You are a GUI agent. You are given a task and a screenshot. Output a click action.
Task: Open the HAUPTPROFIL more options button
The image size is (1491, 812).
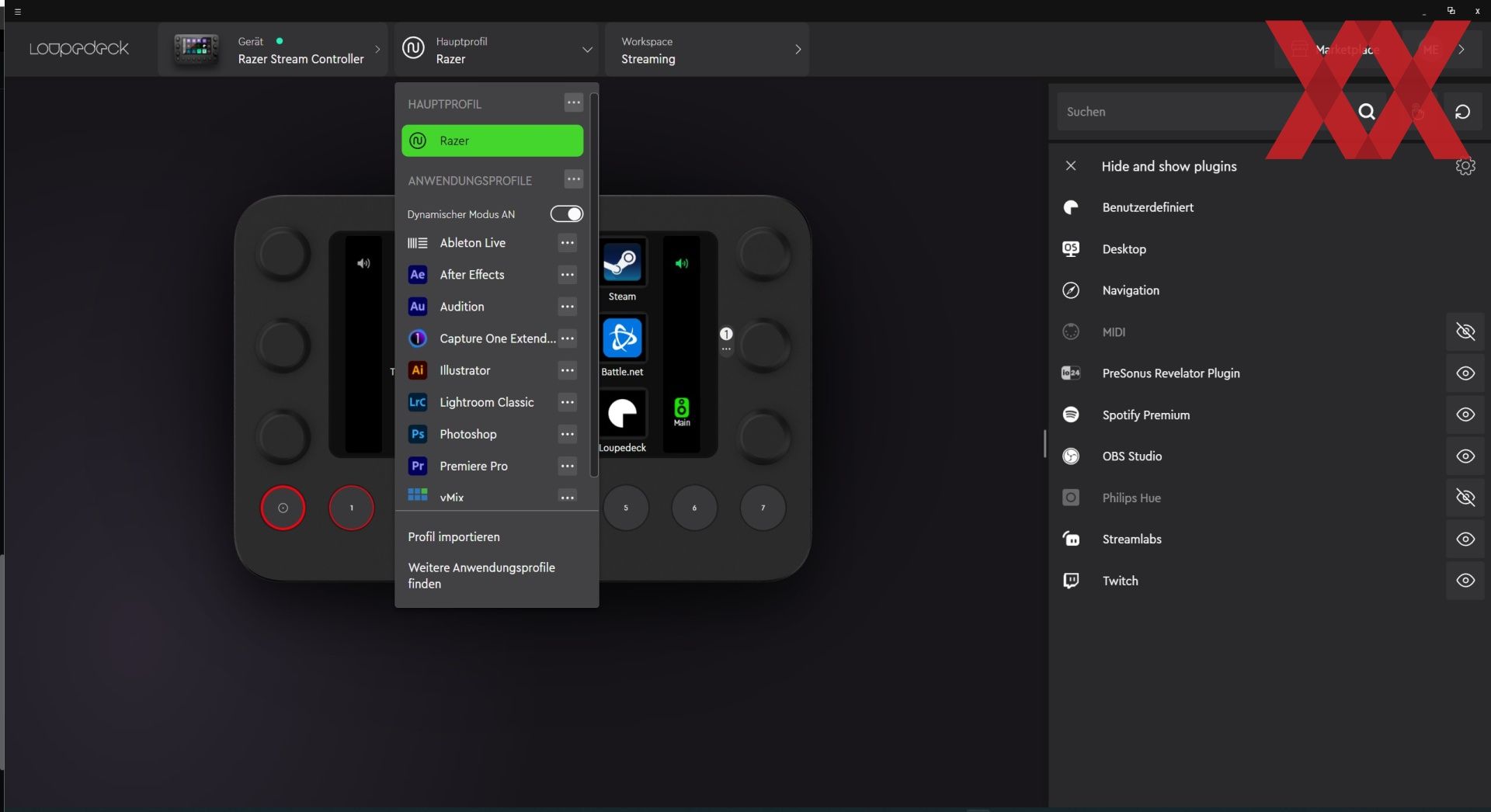click(x=573, y=102)
